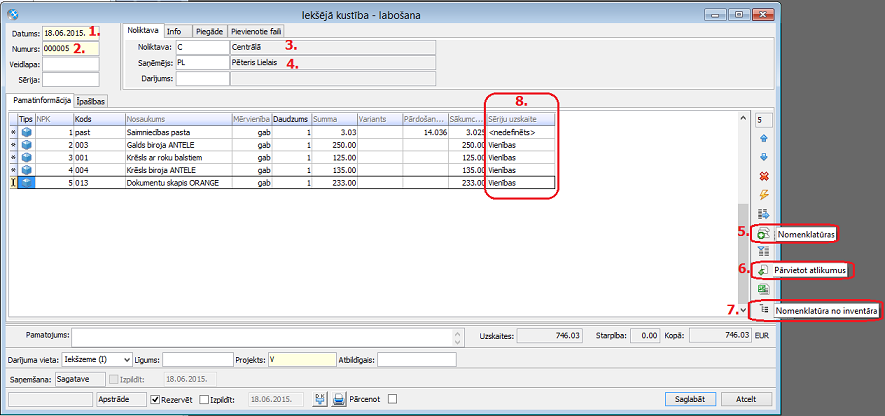Viewport: 885px width, 416px height.
Task: Click the Saņēmējs code field containing PL
Action: coord(203,63)
